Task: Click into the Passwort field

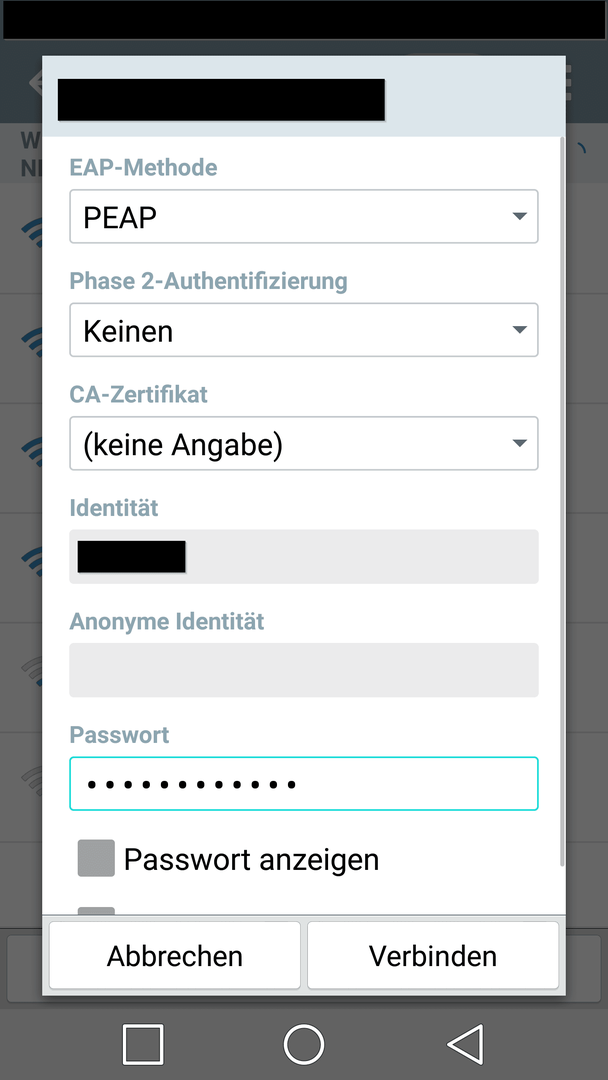Action: [x=304, y=784]
